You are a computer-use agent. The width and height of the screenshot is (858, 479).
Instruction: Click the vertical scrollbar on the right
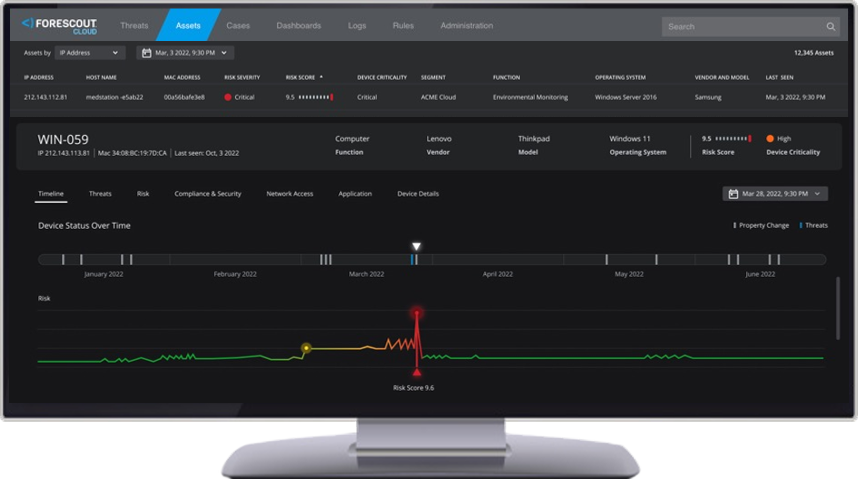[x=837, y=309]
